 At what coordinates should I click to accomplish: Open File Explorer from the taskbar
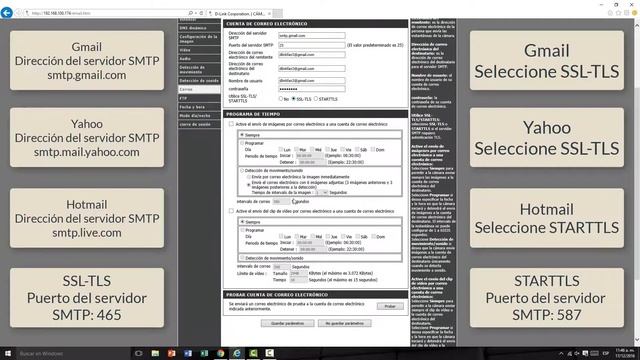[155, 353]
